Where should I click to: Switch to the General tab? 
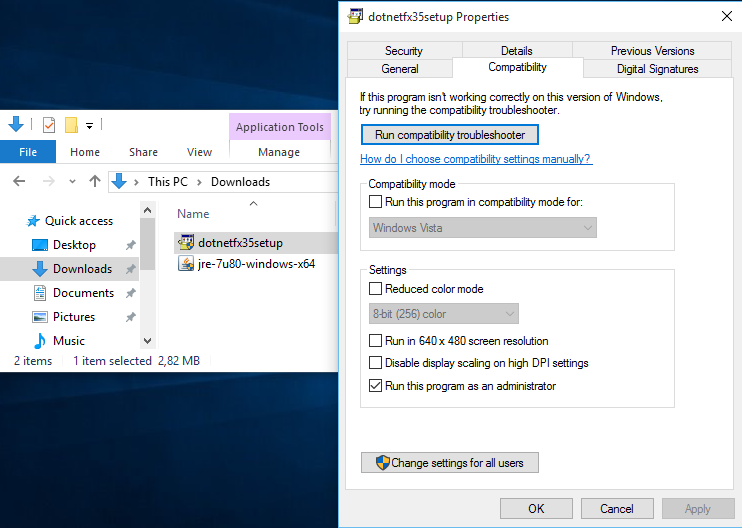click(x=400, y=69)
